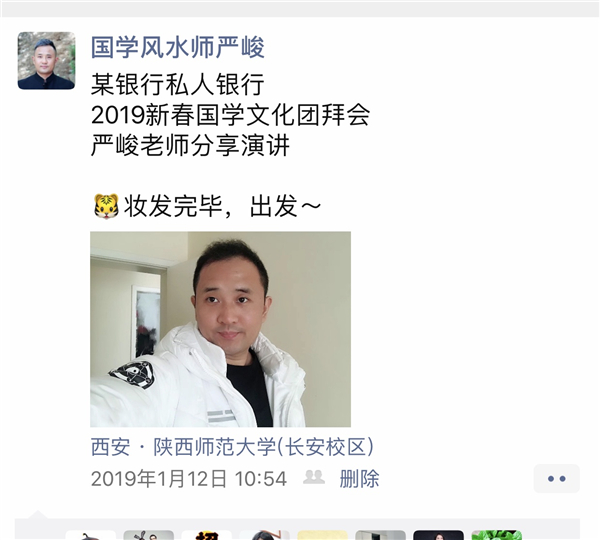Open third liker avatar with bold character
This screenshot has width=600, height=540.
(x=207, y=535)
